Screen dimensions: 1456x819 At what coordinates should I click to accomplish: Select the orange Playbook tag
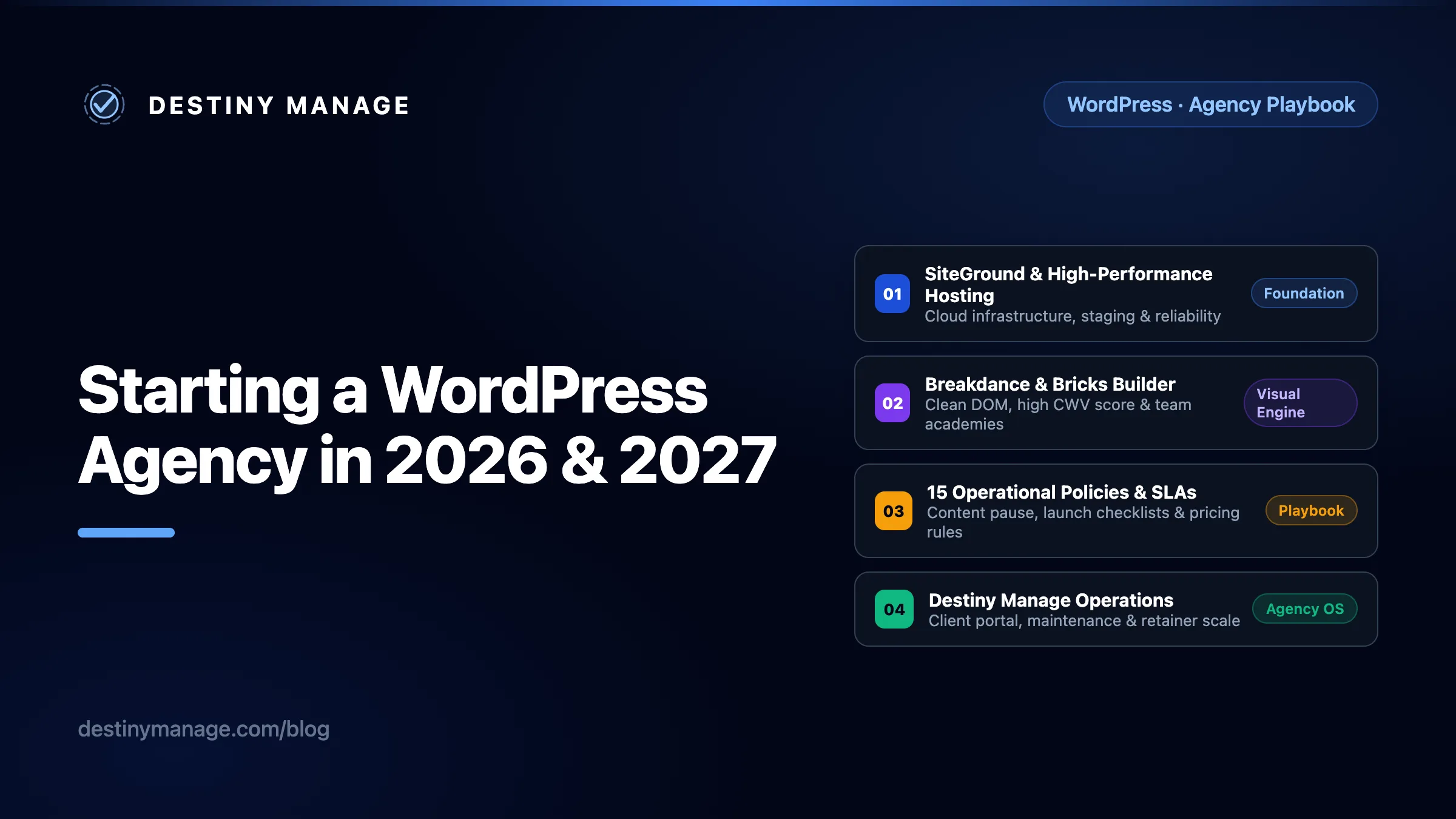coord(1311,510)
